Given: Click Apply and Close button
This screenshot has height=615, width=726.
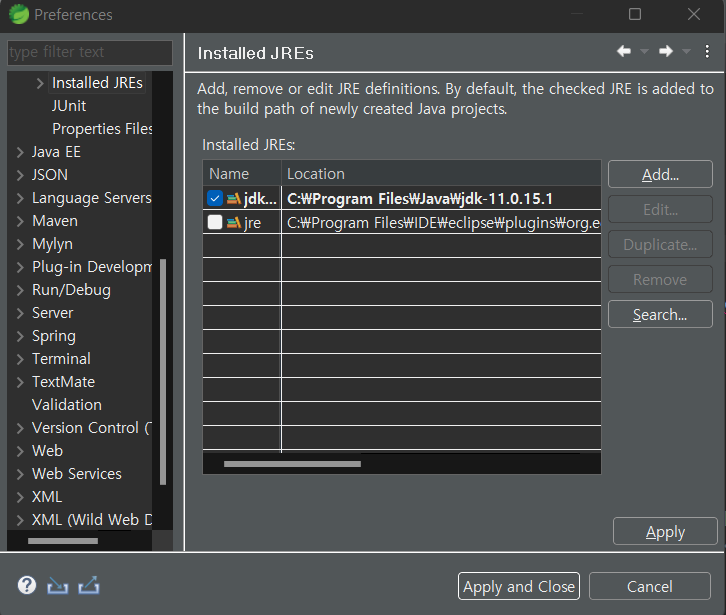Looking at the screenshot, I should [519, 586].
